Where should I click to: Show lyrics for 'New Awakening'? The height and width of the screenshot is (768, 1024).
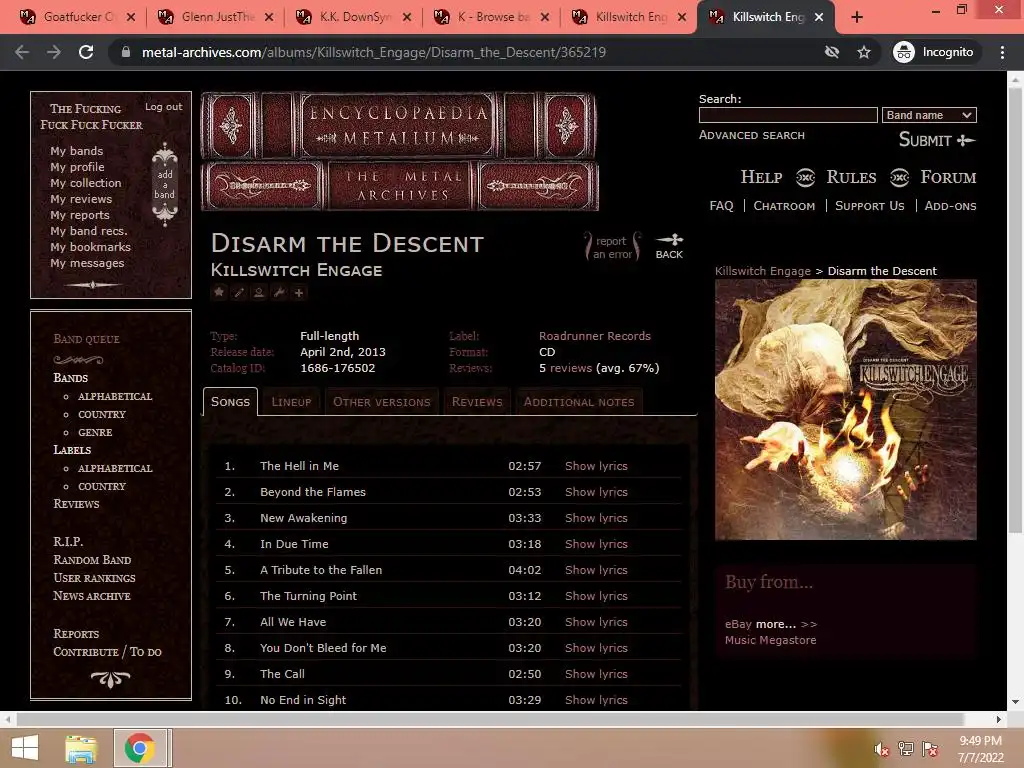(596, 518)
